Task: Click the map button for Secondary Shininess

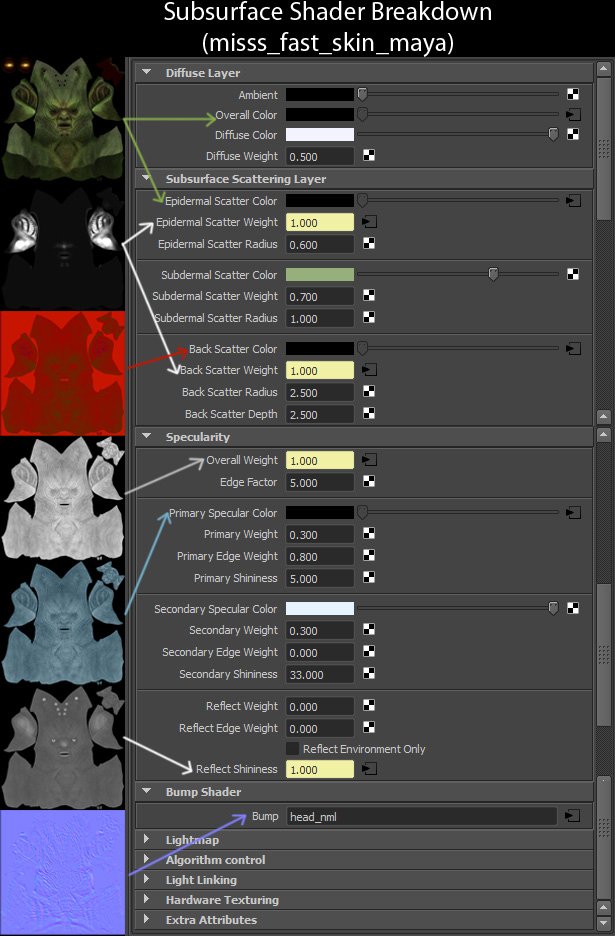Action: 369,673
